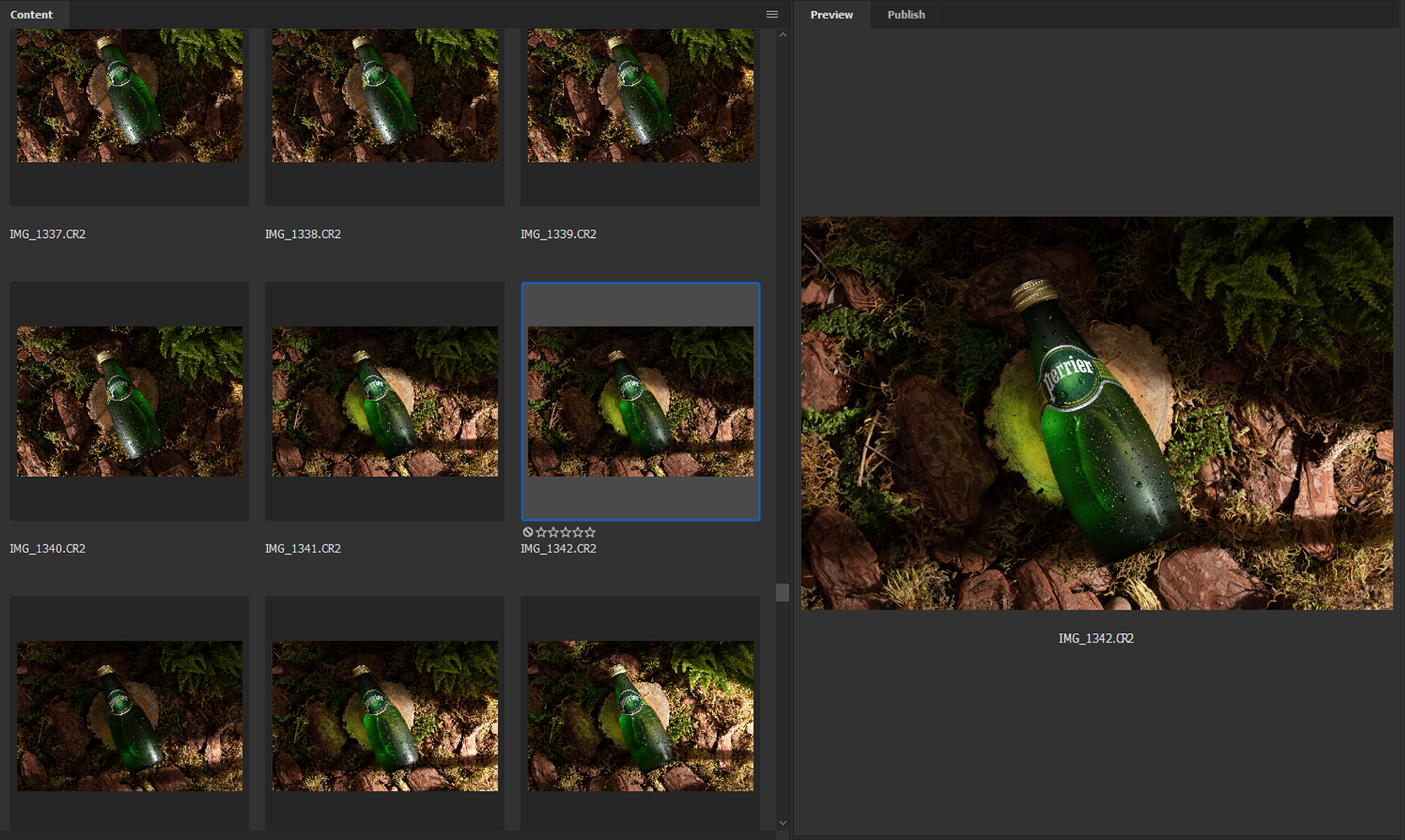Set a four-star rating on IMG_1342
Viewport: 1405px width, 840px height.
click(578, 532)
